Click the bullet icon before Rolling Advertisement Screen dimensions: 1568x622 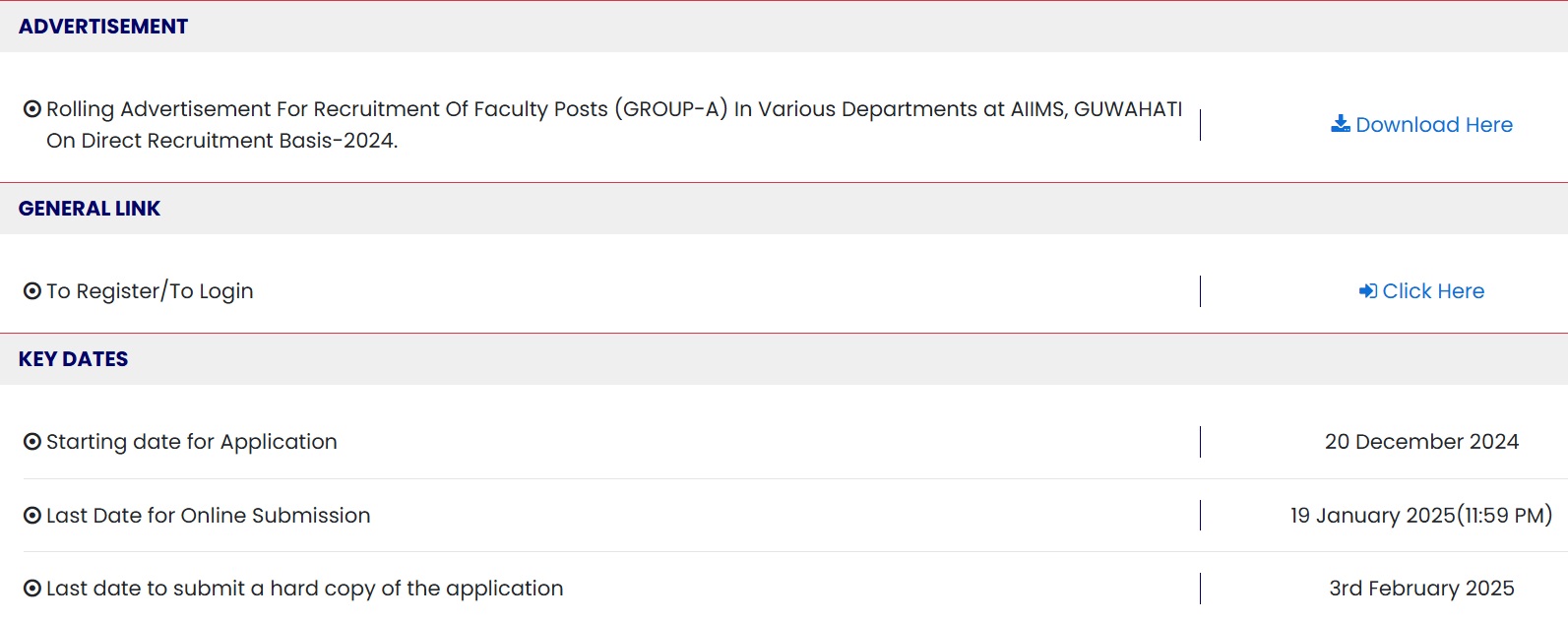(32, 109)
